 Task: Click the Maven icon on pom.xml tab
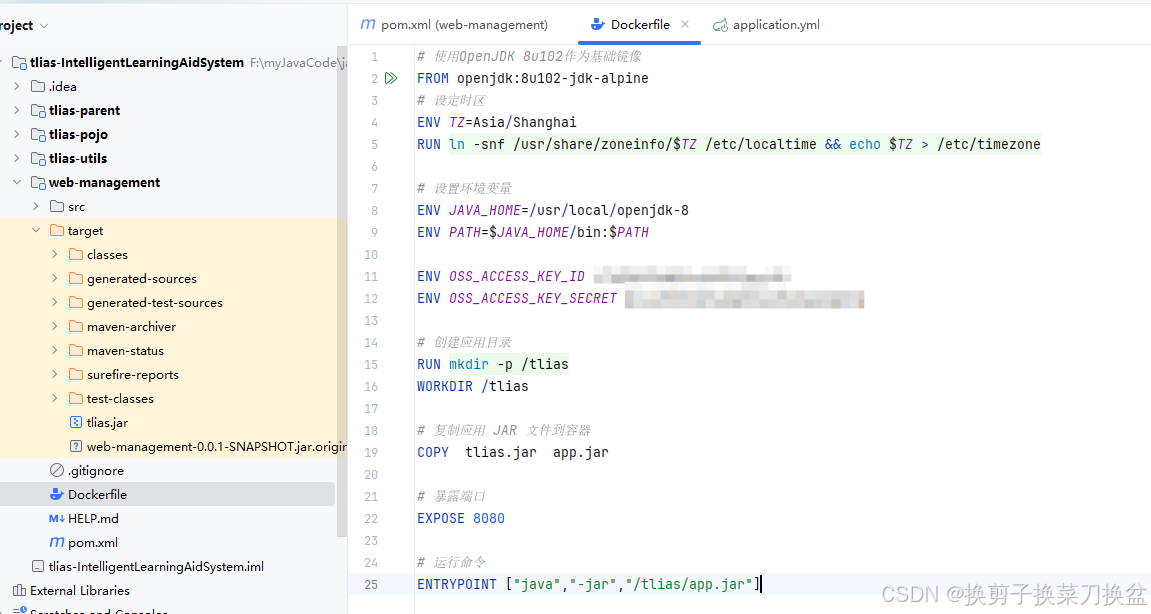pyautogui.click(x=369, y=24)
